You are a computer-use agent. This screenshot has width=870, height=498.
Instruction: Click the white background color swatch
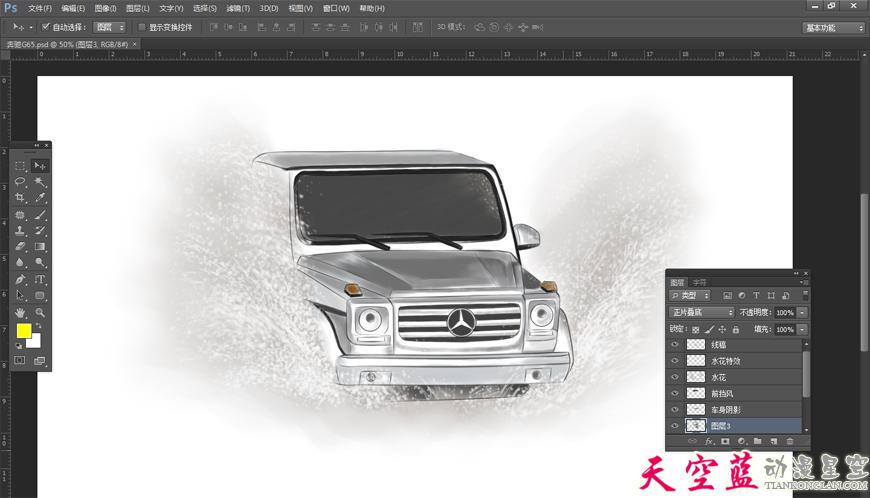(36, 342)
